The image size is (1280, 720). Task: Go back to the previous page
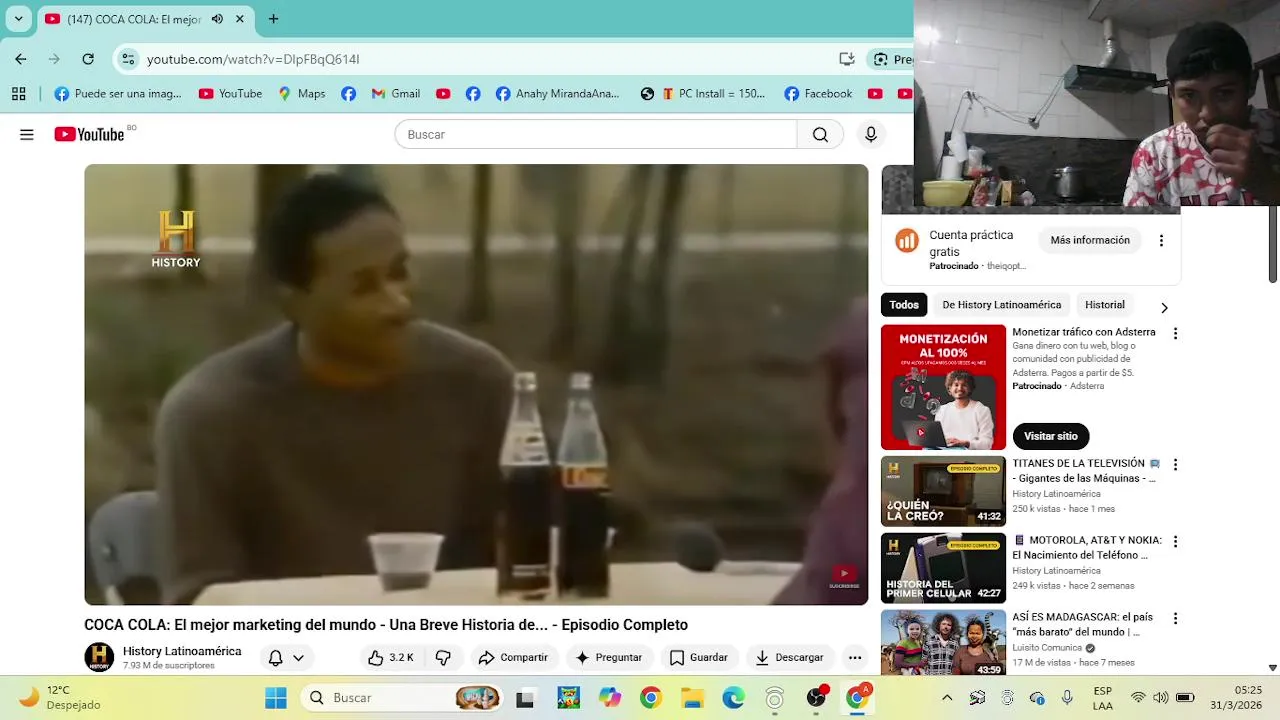pyautogui.click(x=21, y=59)
